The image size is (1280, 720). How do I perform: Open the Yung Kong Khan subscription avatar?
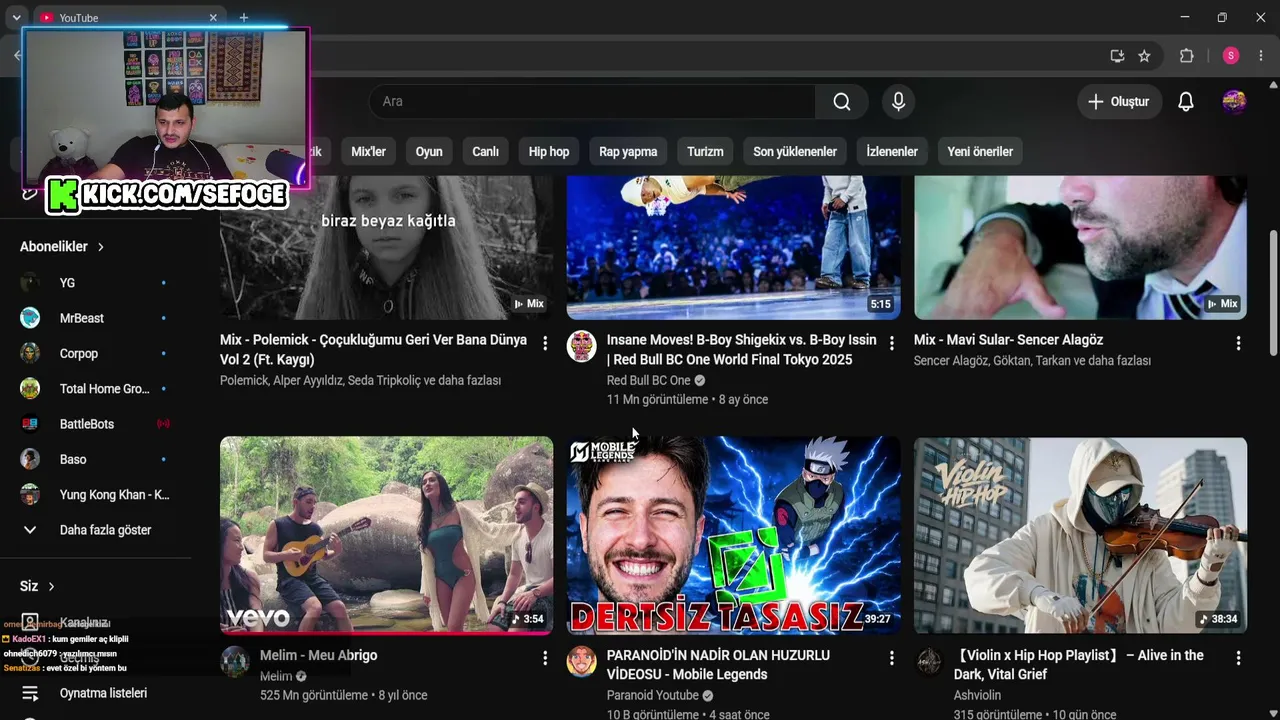pyautogui.click(x=30, y=494)
